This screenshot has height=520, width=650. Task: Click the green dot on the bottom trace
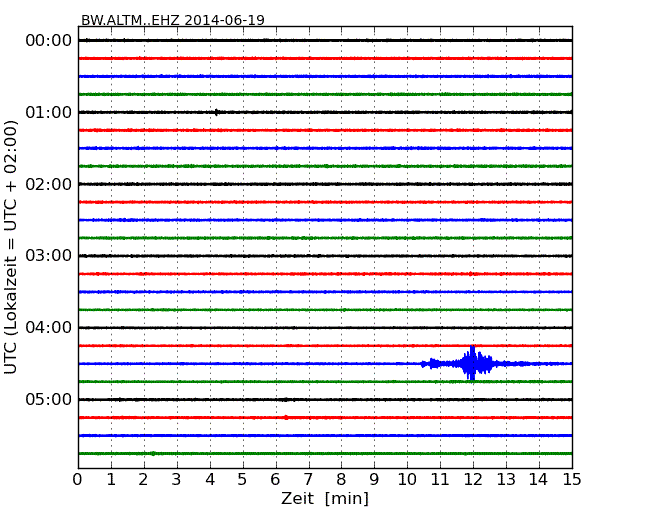[153, 453]
